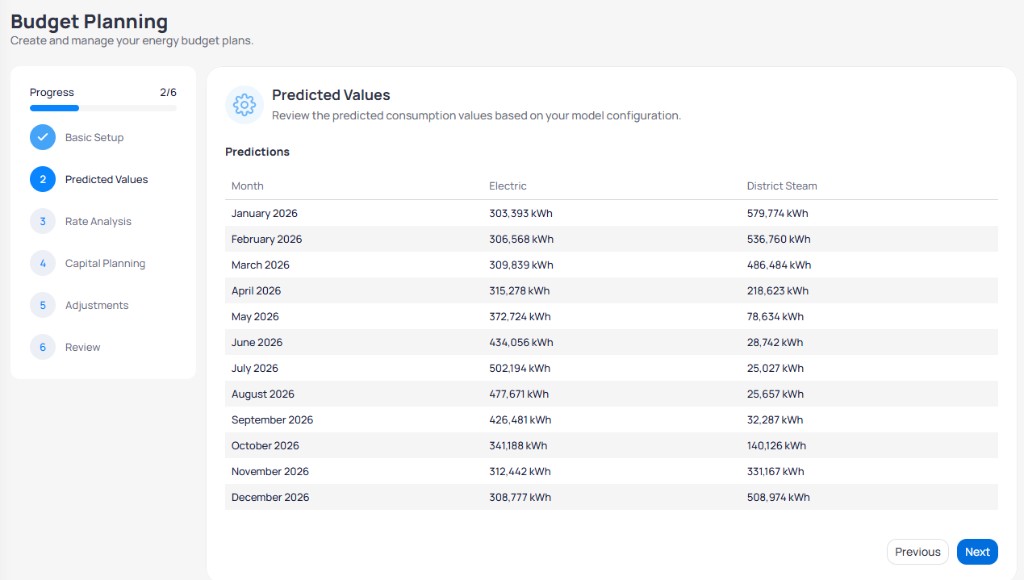The image size is (1024, 580).
Task: Click the Previous button
Action: tap(918, 552)
